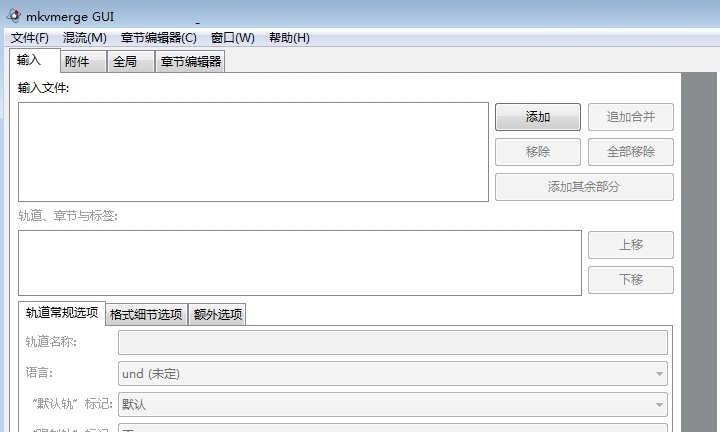
Task: Switch to the 章节编辑器 tab
Action: point(190,62)
